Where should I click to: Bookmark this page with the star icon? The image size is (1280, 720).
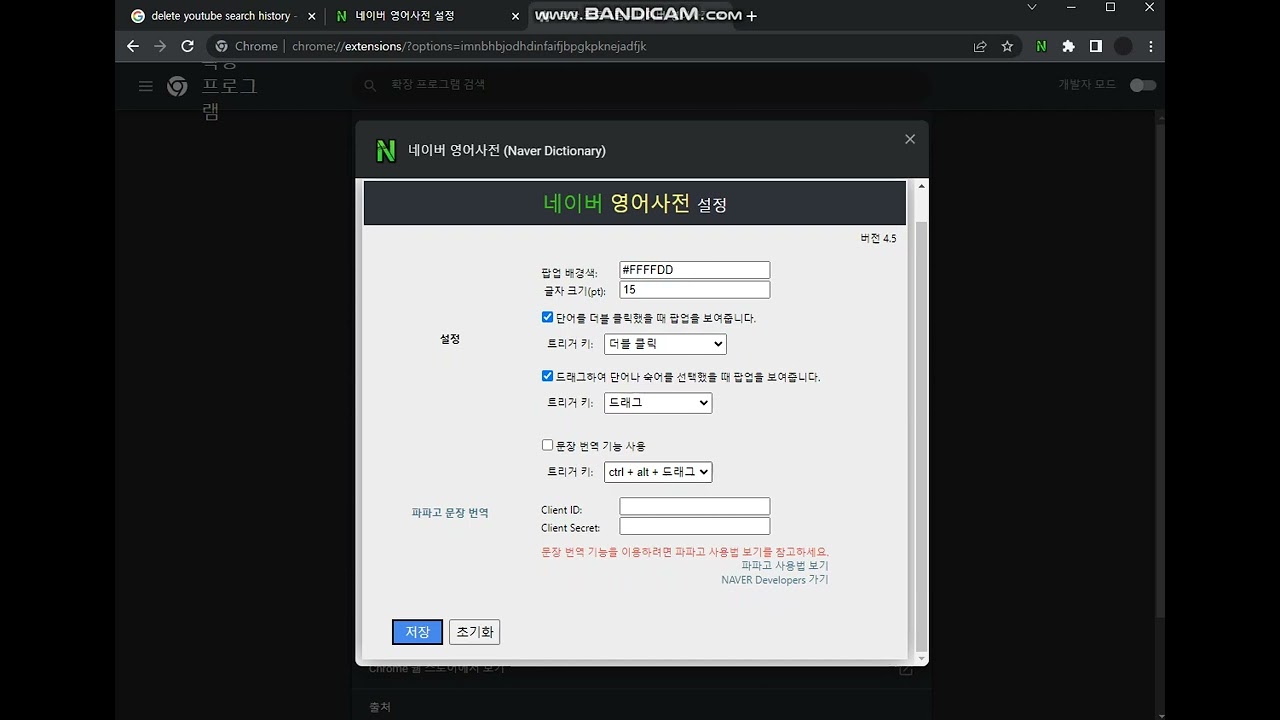1007,46
